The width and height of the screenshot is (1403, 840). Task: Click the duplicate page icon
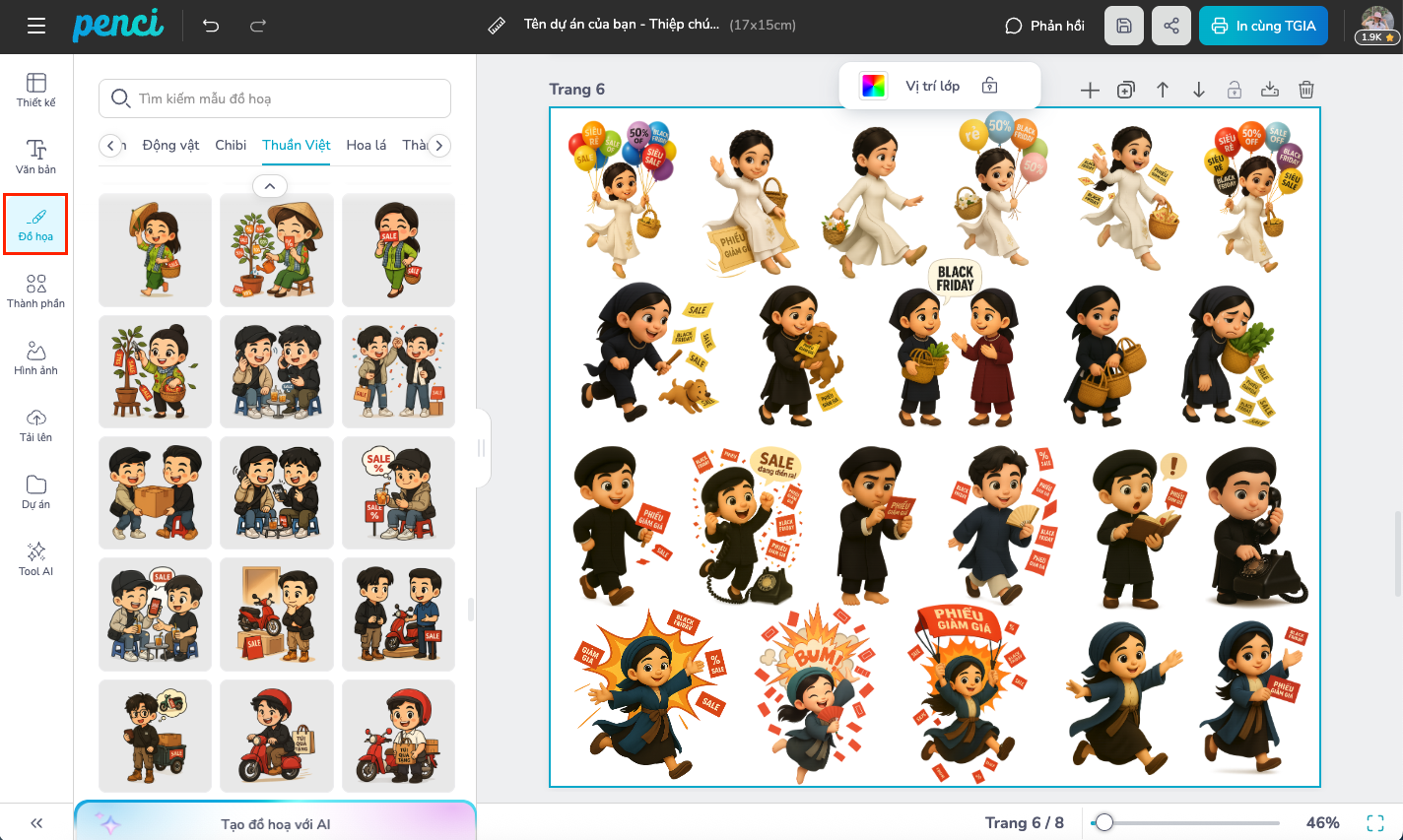1126,90
